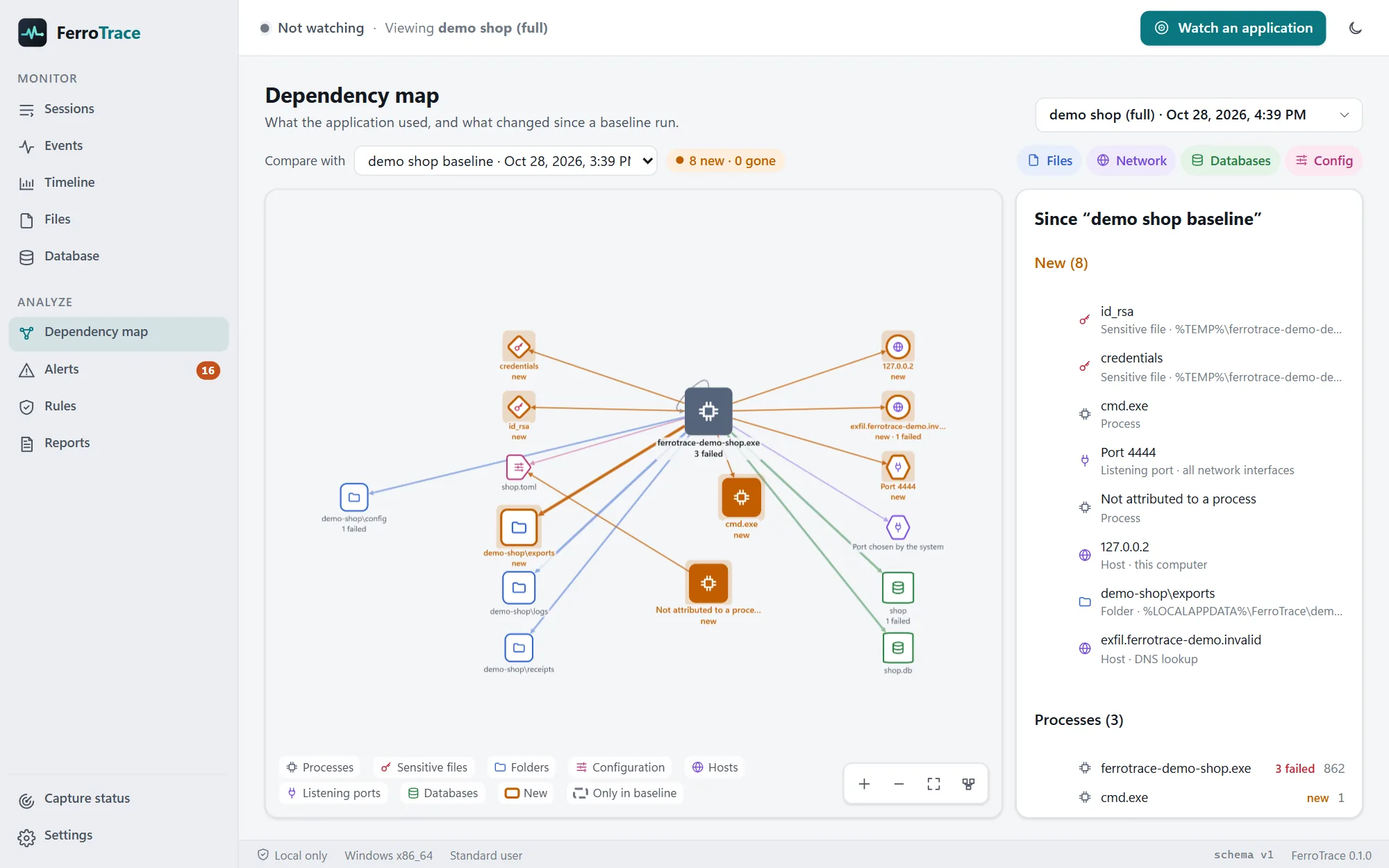
Task: Toggle the Config filter chip
Action: [1324, 160]
